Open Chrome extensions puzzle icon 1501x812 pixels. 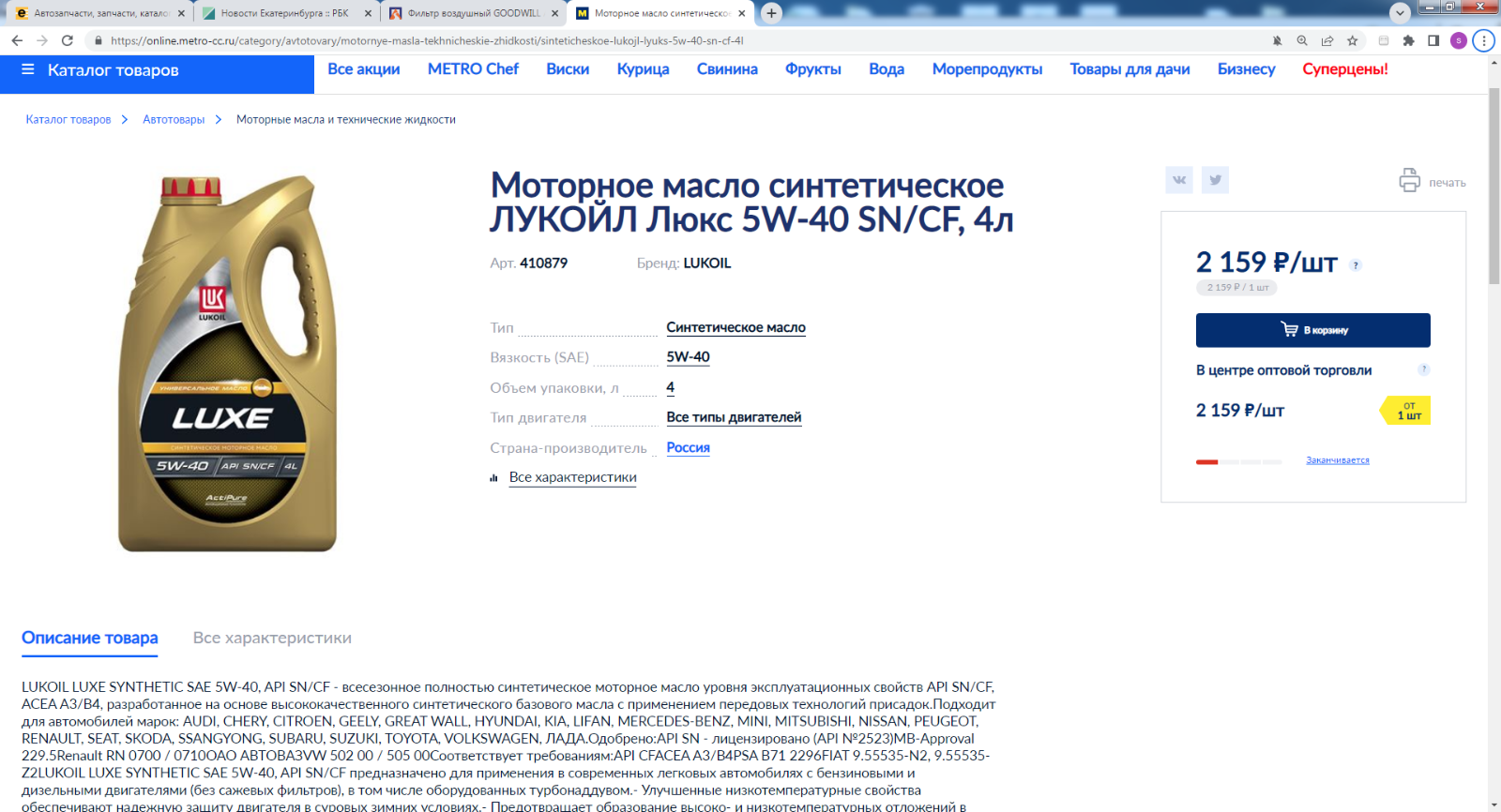pyautogui.click(x=1408, y=40)
